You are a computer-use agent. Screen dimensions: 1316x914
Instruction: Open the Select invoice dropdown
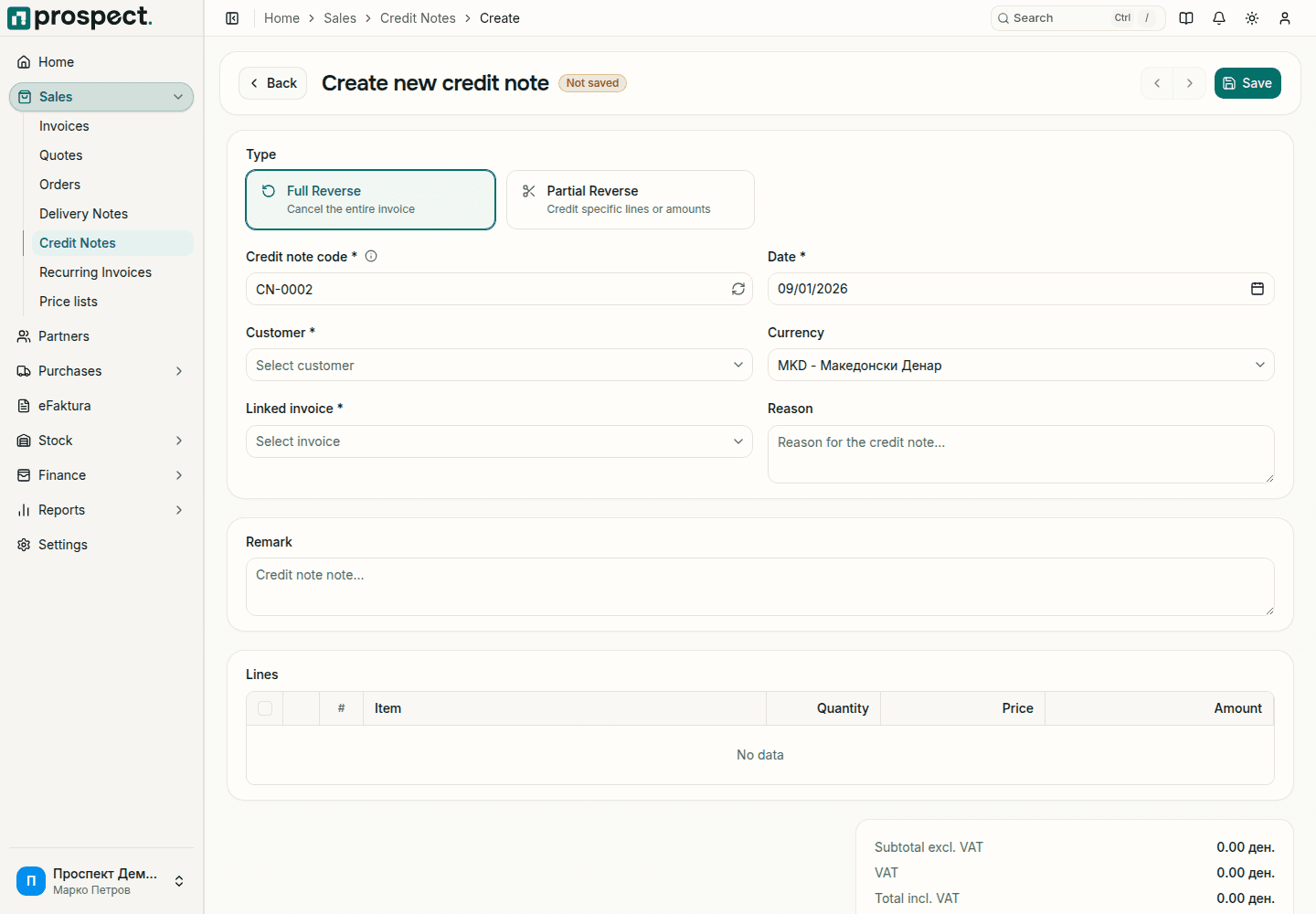499,441
